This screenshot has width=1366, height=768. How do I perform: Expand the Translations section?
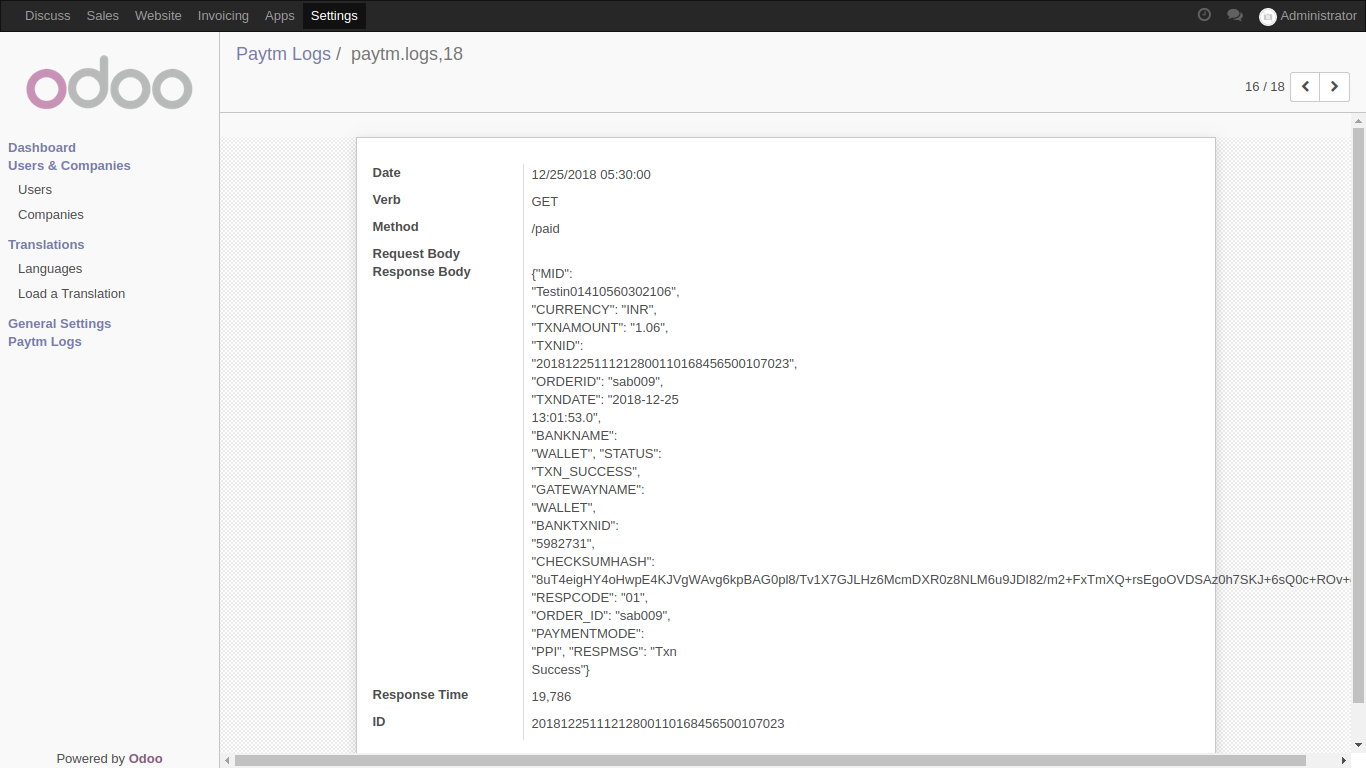click(46, 244)
